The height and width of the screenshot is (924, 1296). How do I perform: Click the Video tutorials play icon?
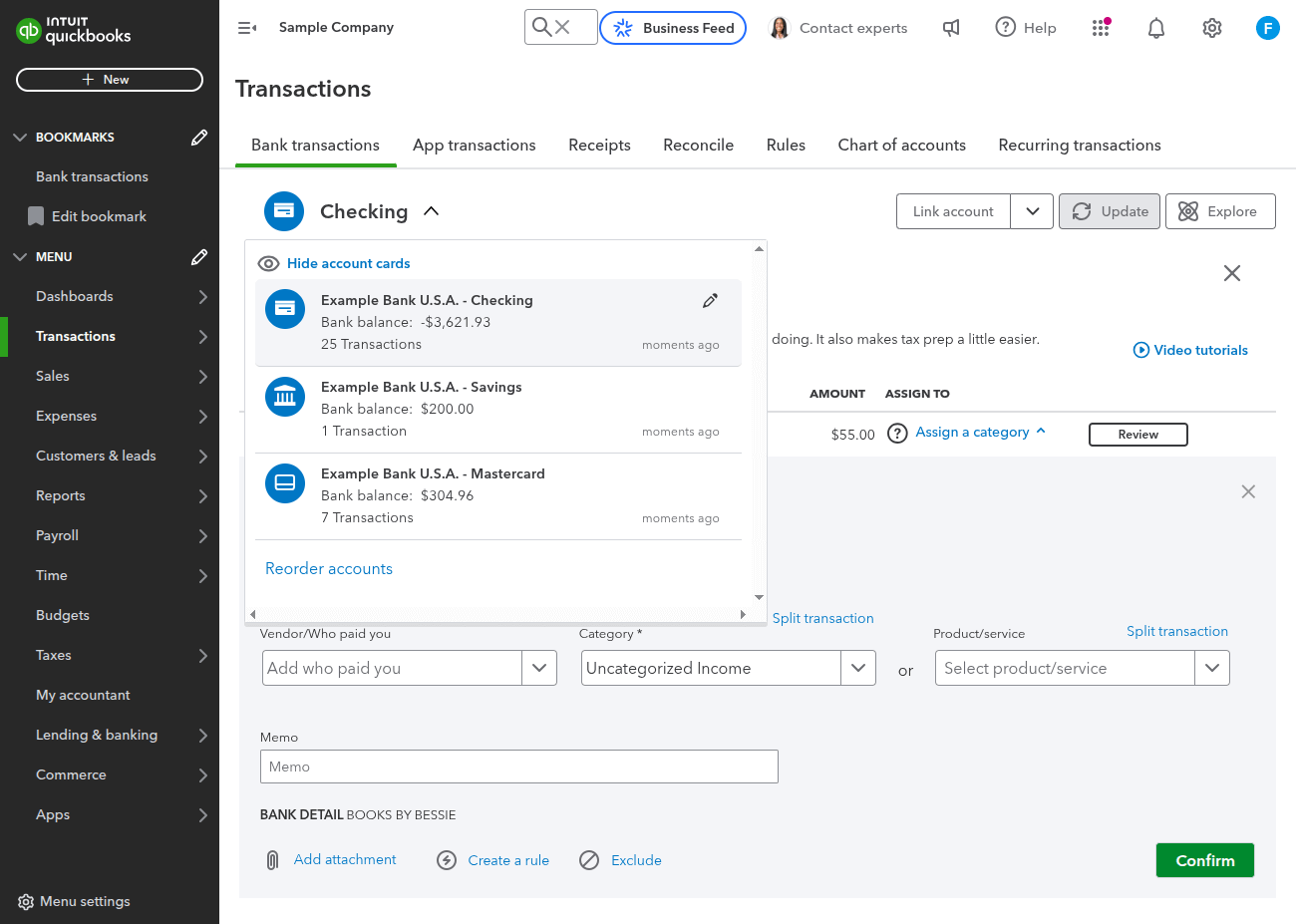coord(1141,350)
